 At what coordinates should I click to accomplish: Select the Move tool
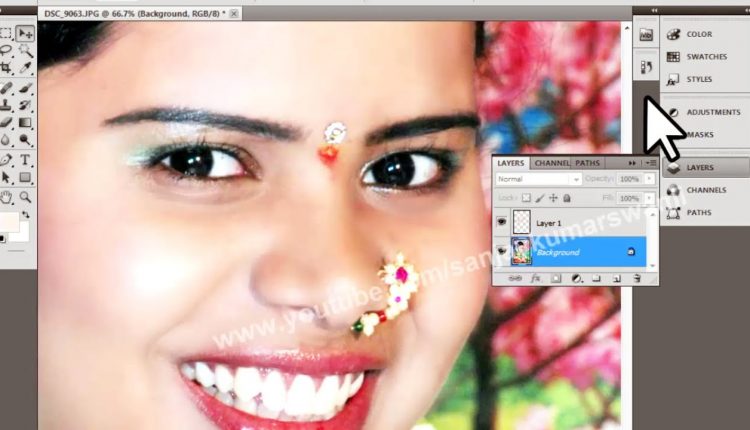[x=25, y=33]
